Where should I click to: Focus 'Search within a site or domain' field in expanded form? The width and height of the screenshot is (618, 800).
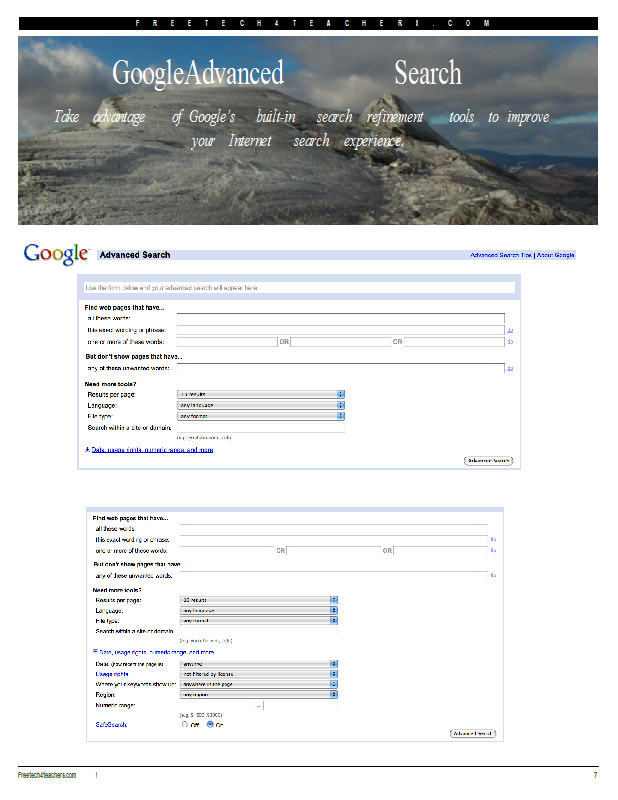coord(259,631)
